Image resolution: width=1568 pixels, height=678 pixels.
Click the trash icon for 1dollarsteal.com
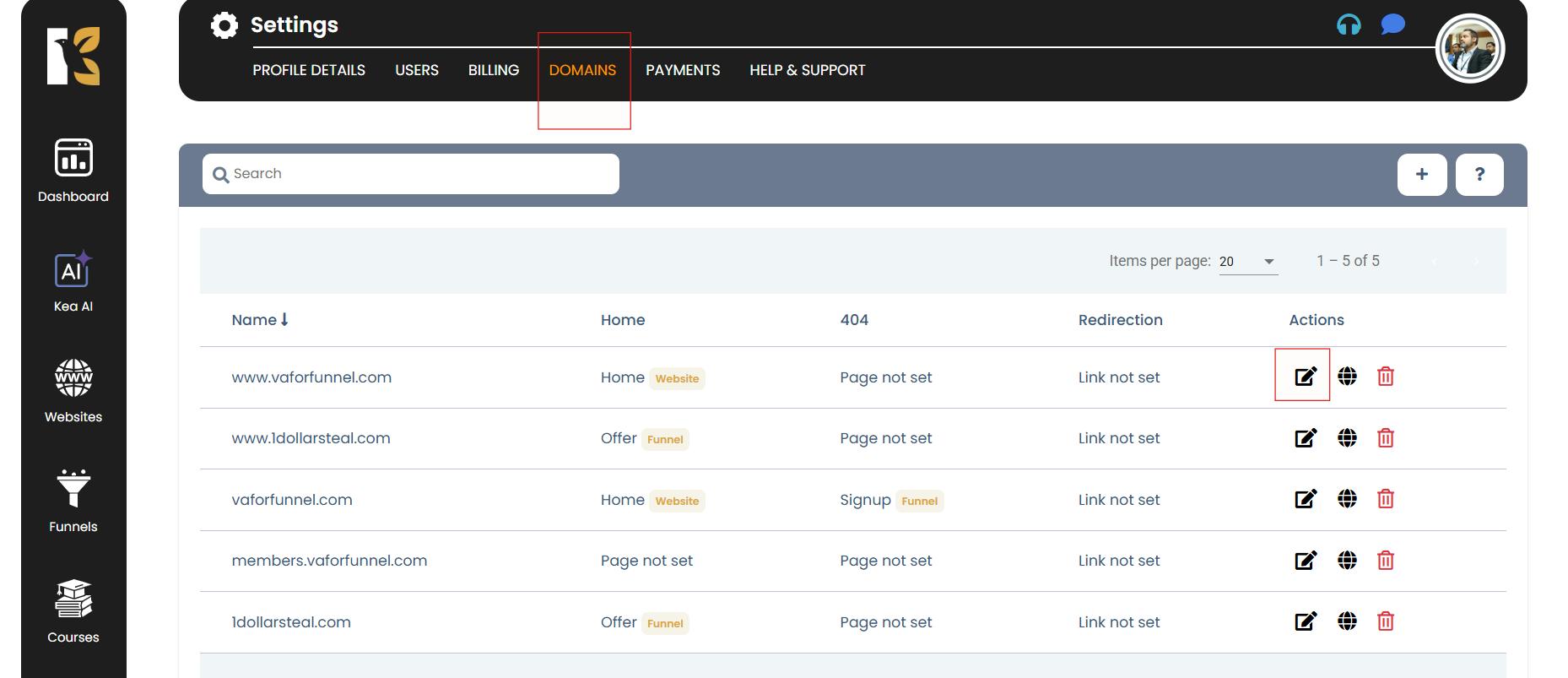tap(1385, 622)
